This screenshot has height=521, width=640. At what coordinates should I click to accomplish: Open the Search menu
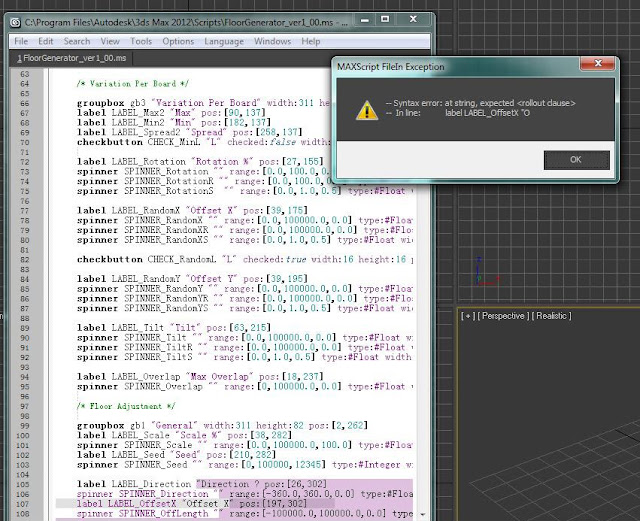tap(77, 41)
